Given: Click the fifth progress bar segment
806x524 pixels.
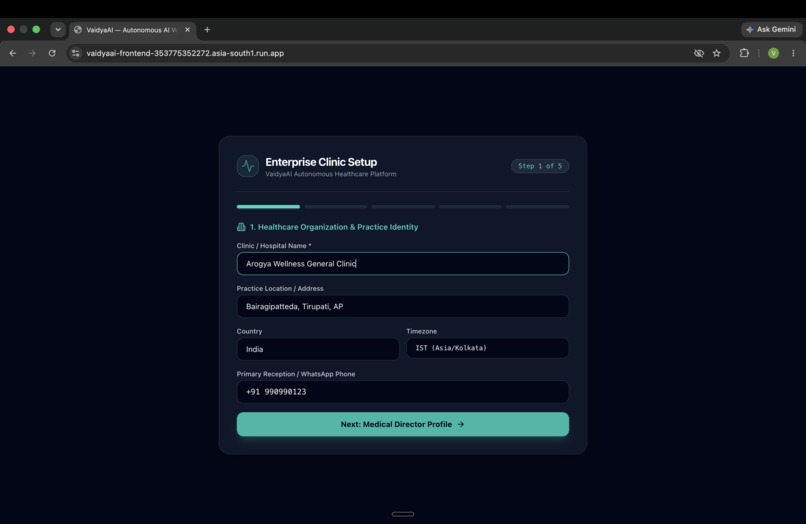Looking at the screenshot, I should click(x=538, y=207).
